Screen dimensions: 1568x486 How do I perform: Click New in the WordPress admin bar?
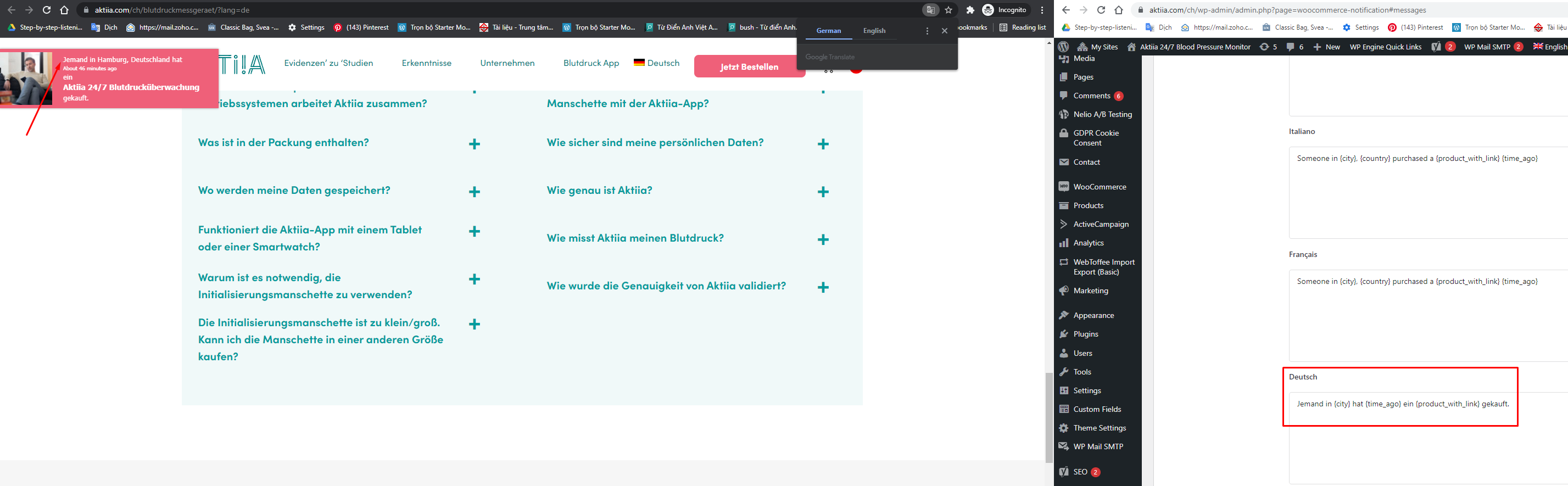1326,47
